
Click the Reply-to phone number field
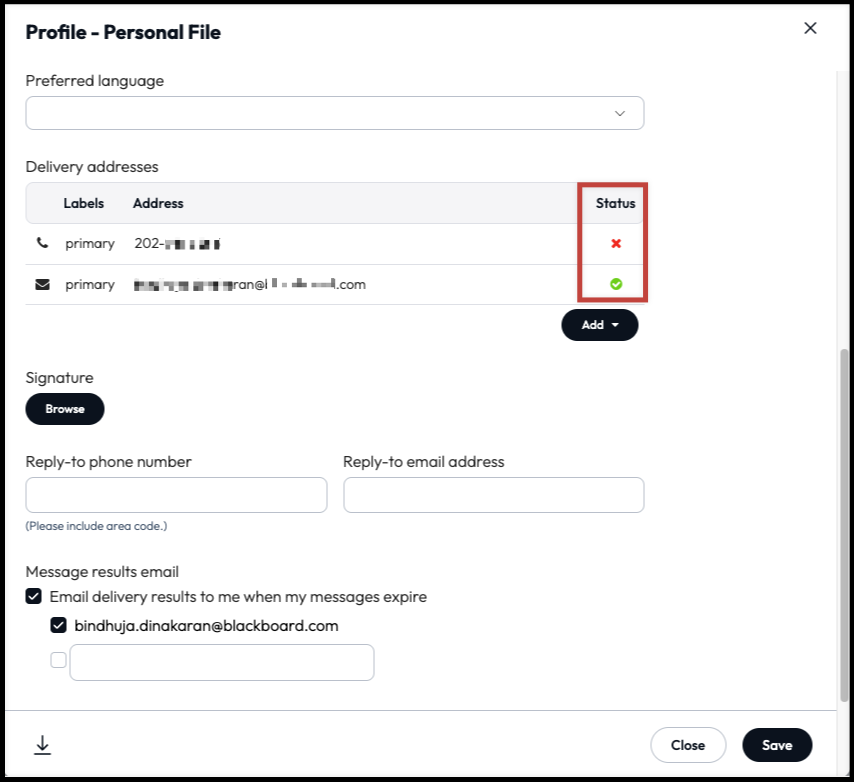point(176,495)
